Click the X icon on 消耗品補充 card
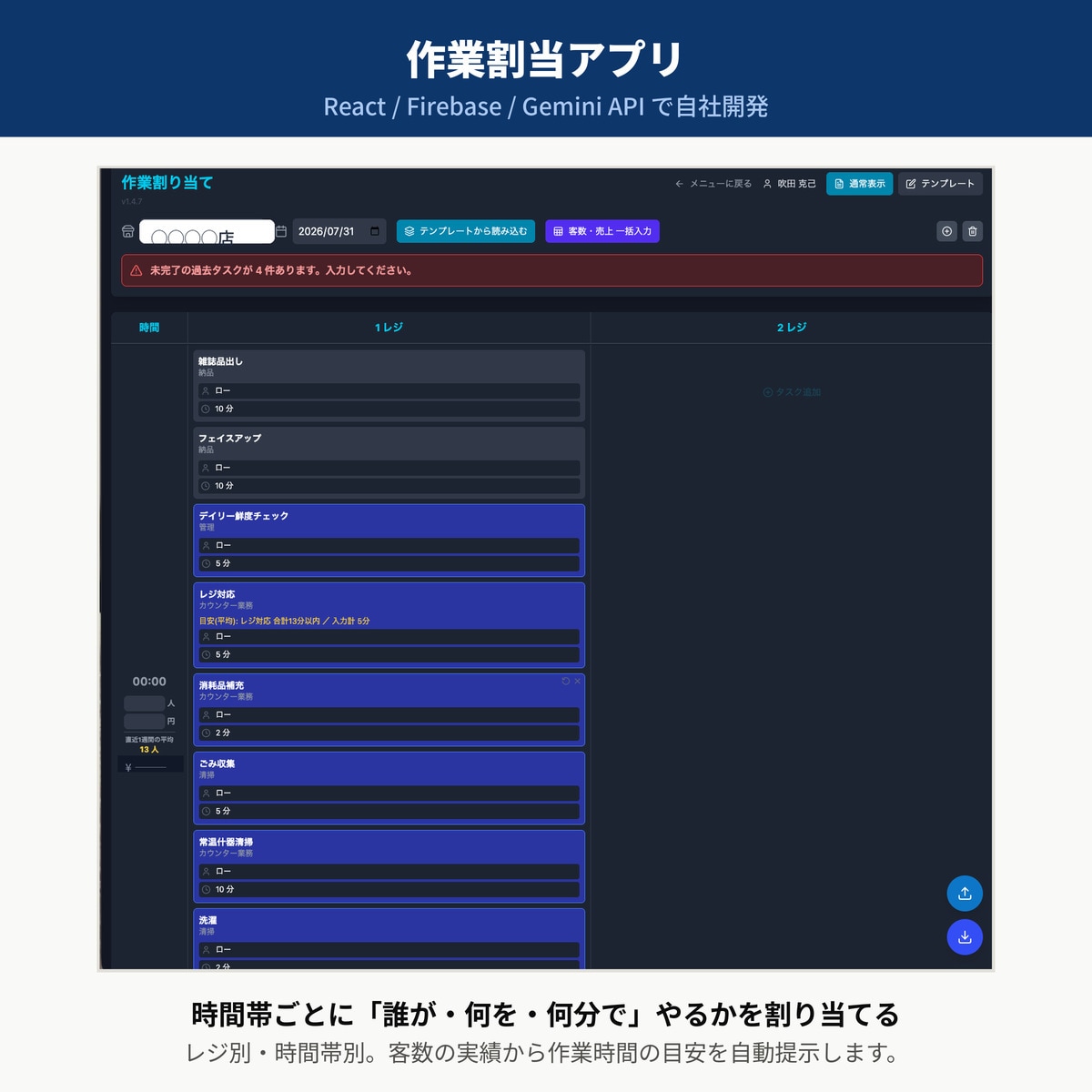Viewport: 1092px width, 1092px height. [577, 681]
